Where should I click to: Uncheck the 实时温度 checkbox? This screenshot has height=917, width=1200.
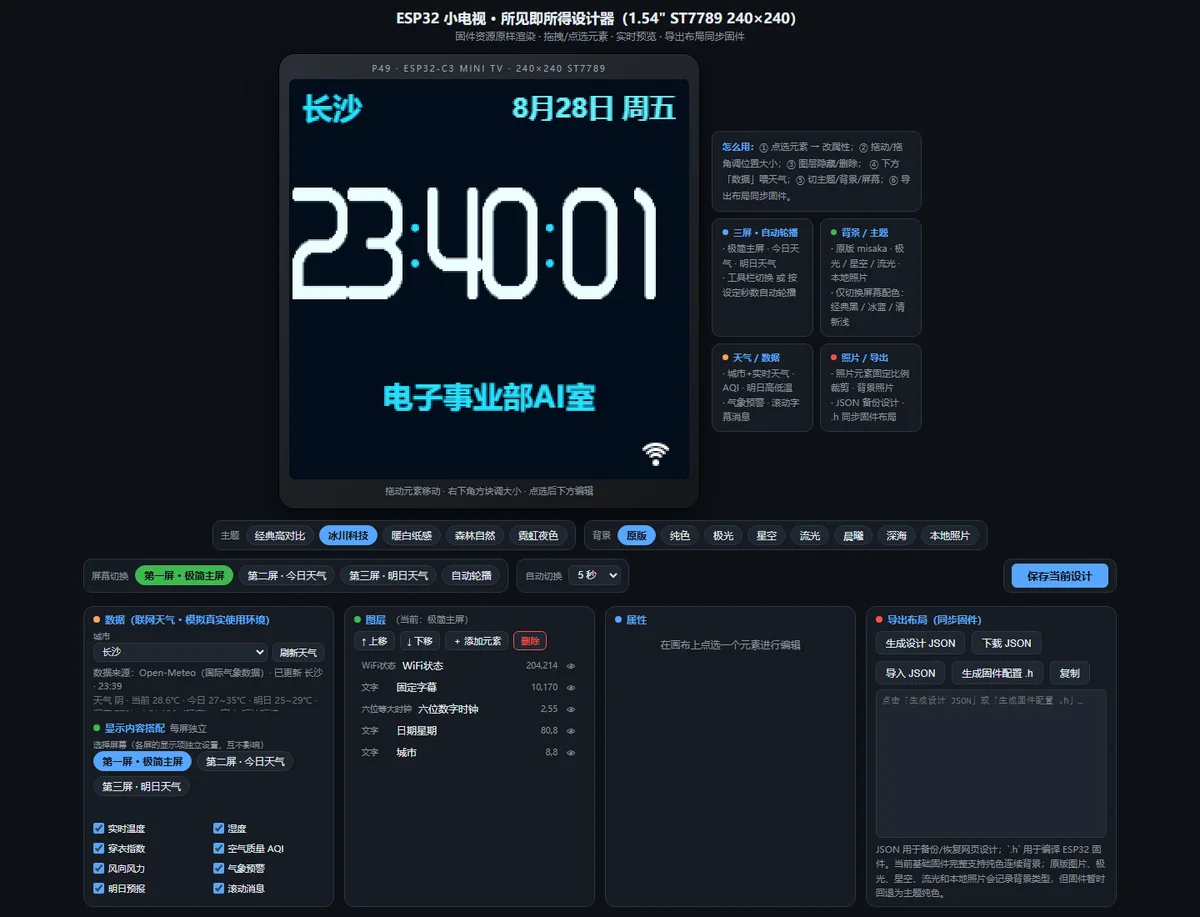coord(99,829)
